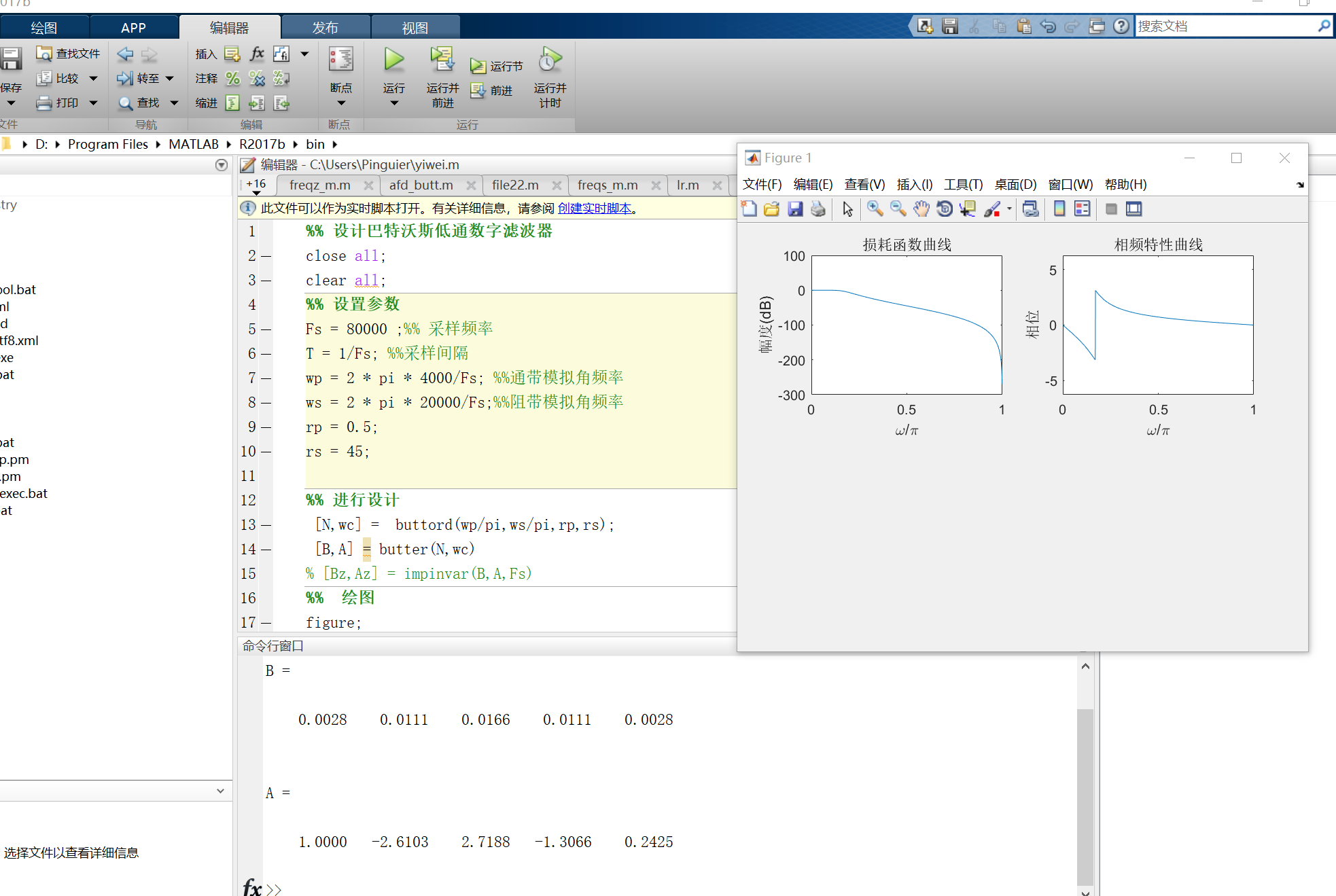Select the Data Cursor tool

pyautogui.click(x=967, y=209)
